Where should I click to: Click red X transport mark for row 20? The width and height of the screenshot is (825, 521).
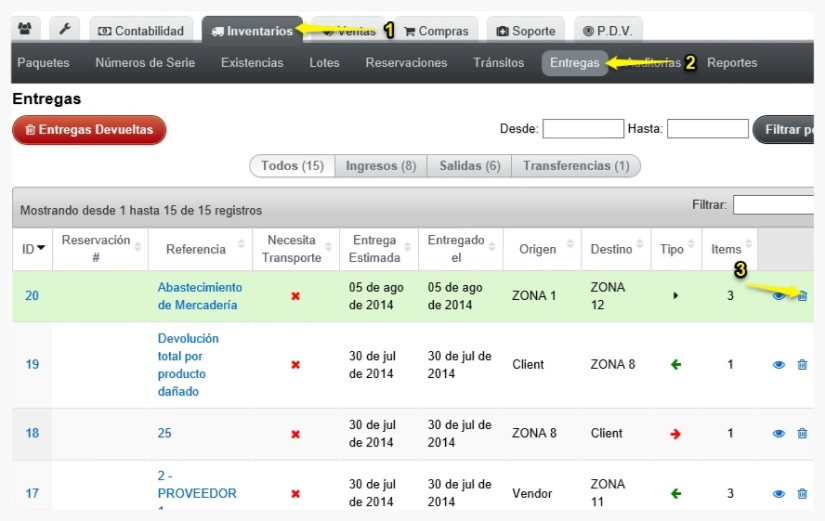(296, 296)
